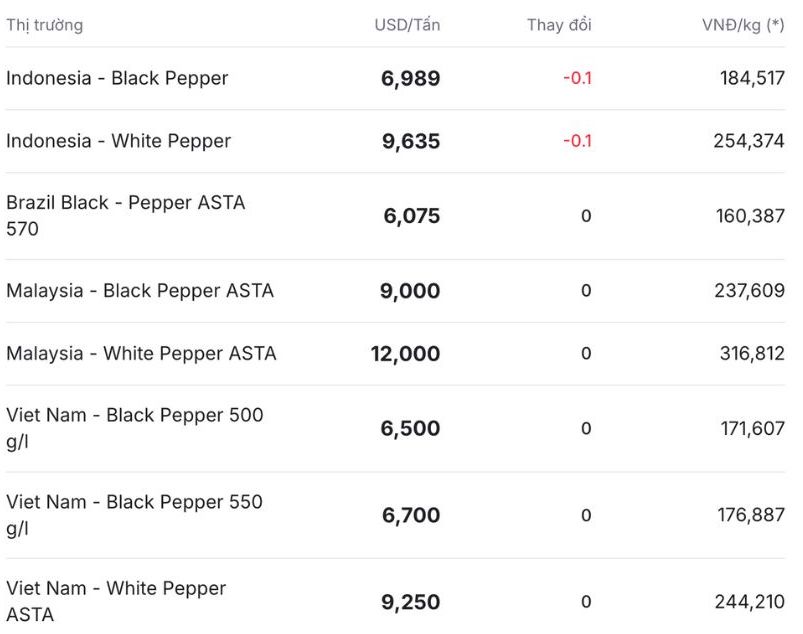Select Brazil Black - Pepper ASTA 570

[125, 215]
